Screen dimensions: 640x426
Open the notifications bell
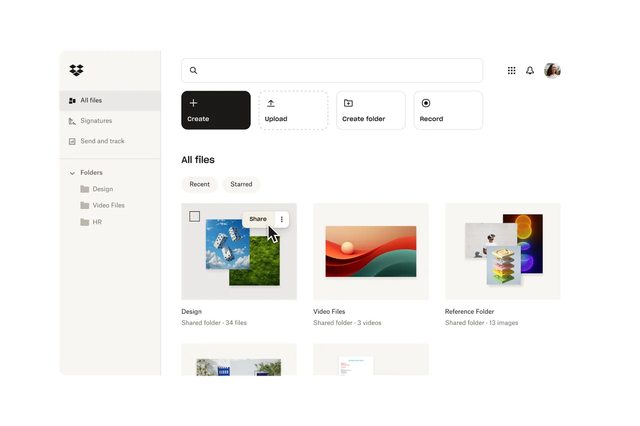530,71
